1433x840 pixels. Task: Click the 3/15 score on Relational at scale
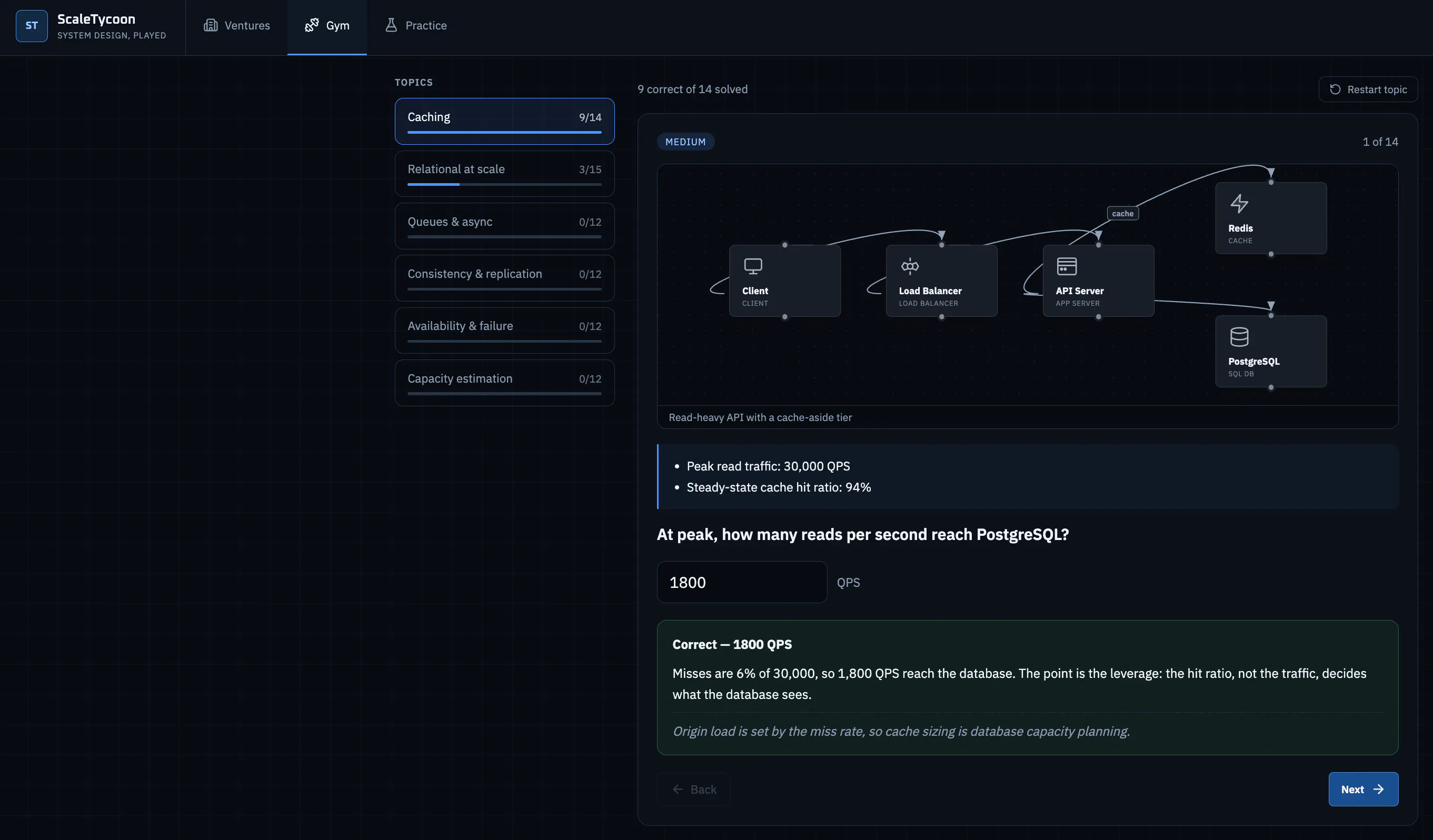click(x=590, y=169)
